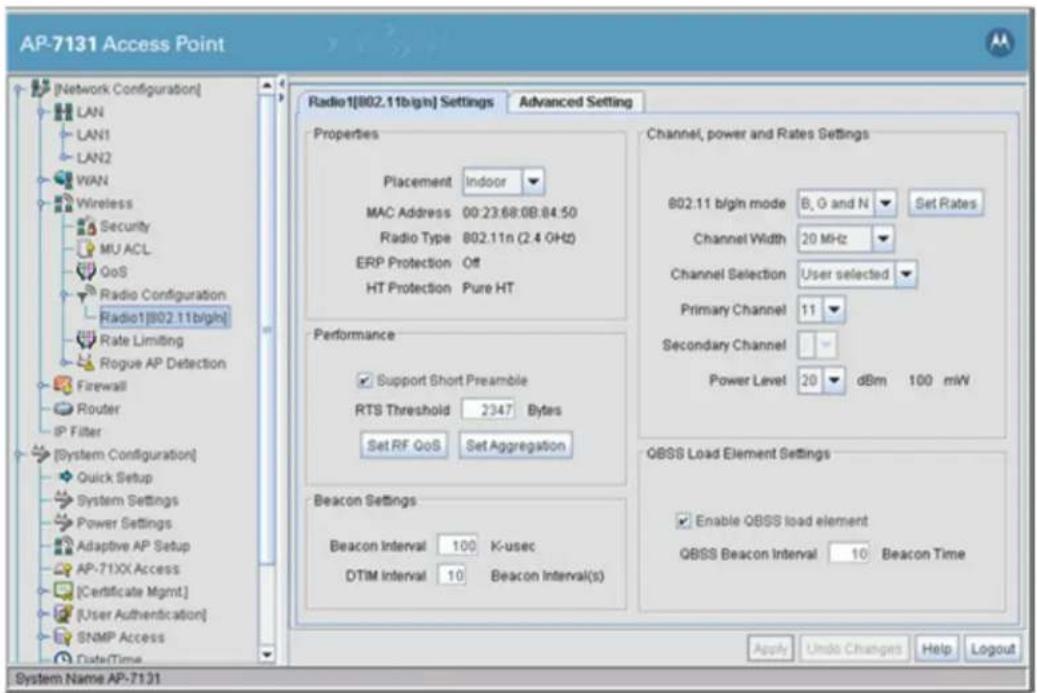Click the Set Aggregation button
Image resolution: width=1037 pixels, height=693 pixels.
click(x=515, y=445)
